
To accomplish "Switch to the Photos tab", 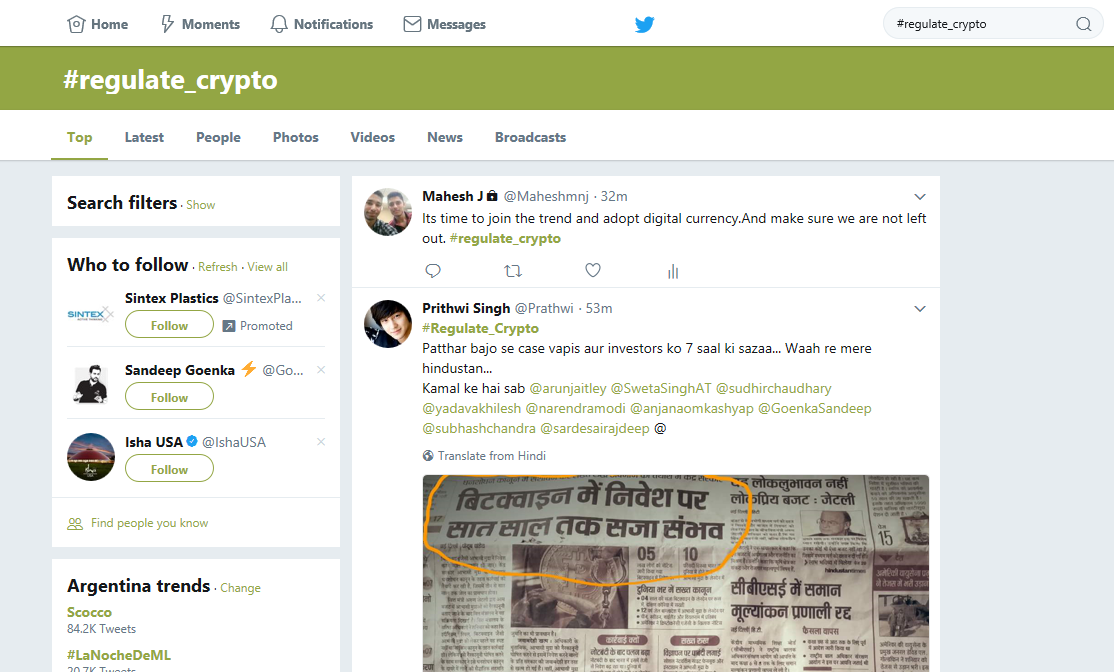I will (x=296, y=137).
